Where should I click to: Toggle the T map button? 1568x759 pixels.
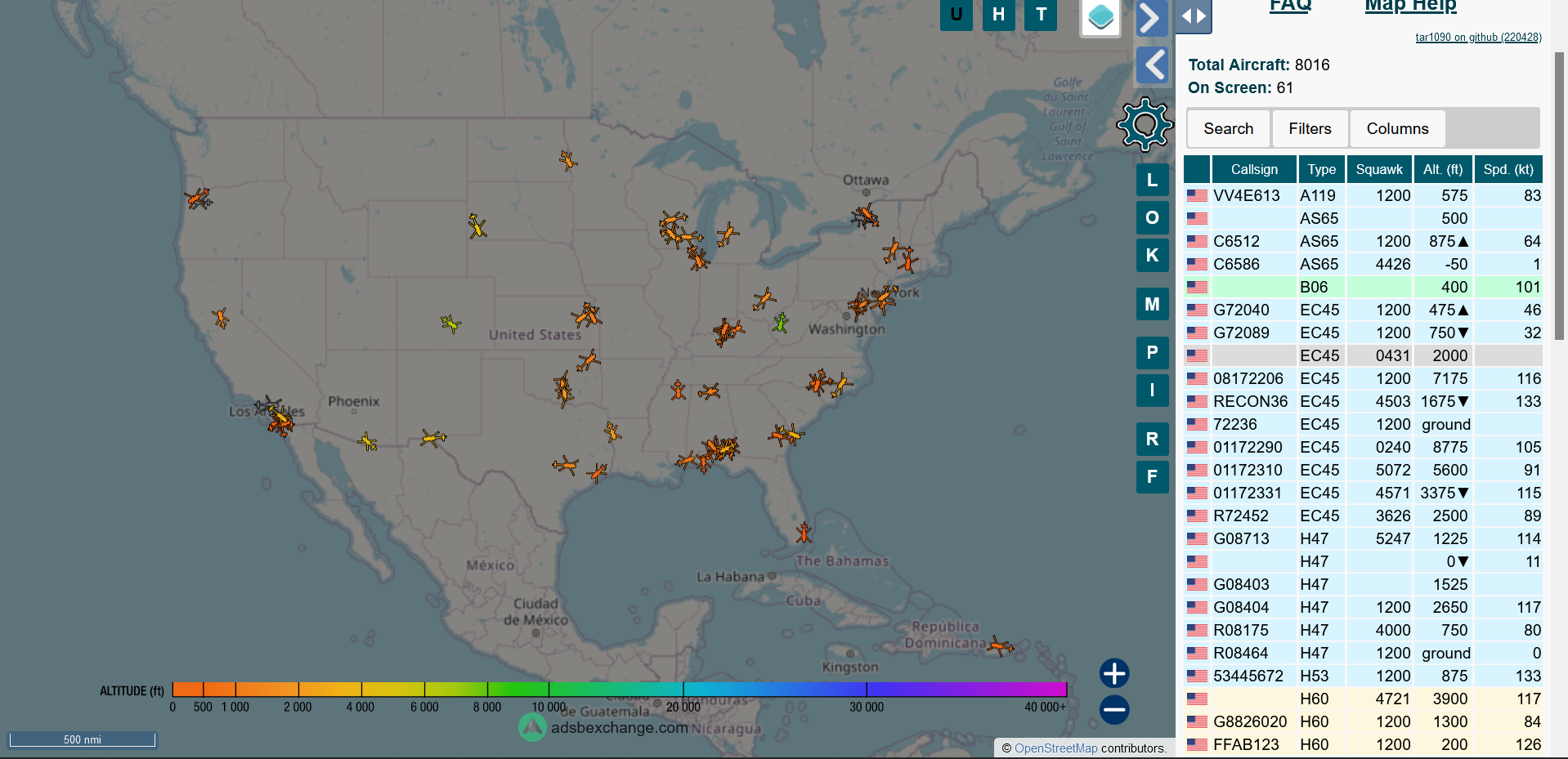tap(1041, 14)
